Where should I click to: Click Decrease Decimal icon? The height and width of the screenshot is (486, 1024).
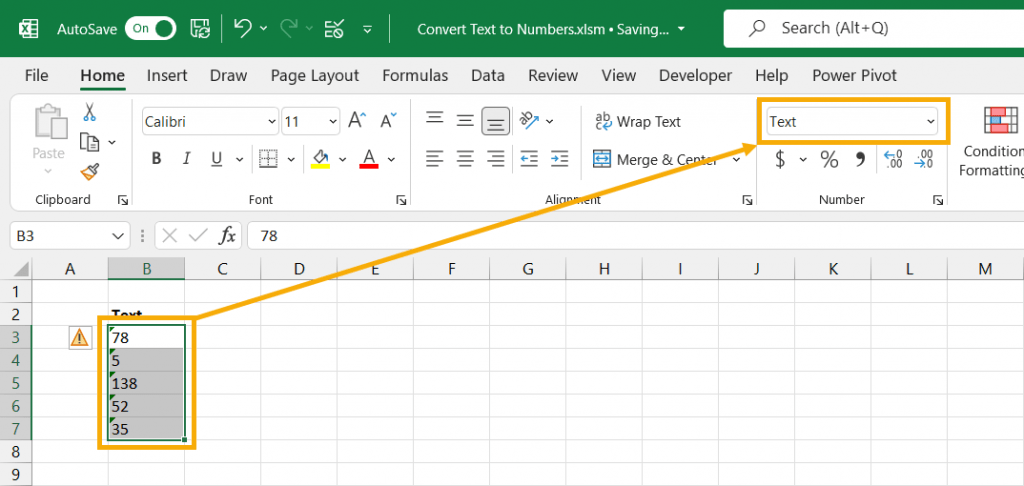click(x=923, y=159)
